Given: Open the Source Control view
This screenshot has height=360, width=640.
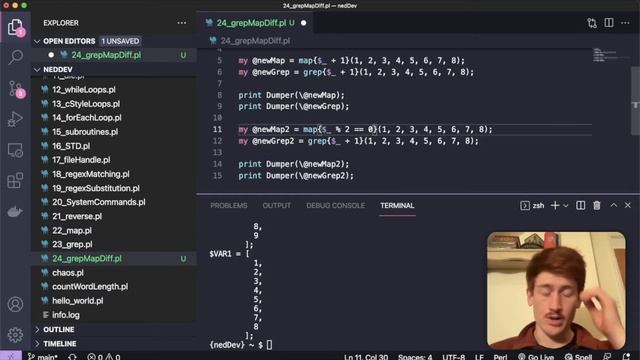Looking at the screenshot, I should (16, 88).
